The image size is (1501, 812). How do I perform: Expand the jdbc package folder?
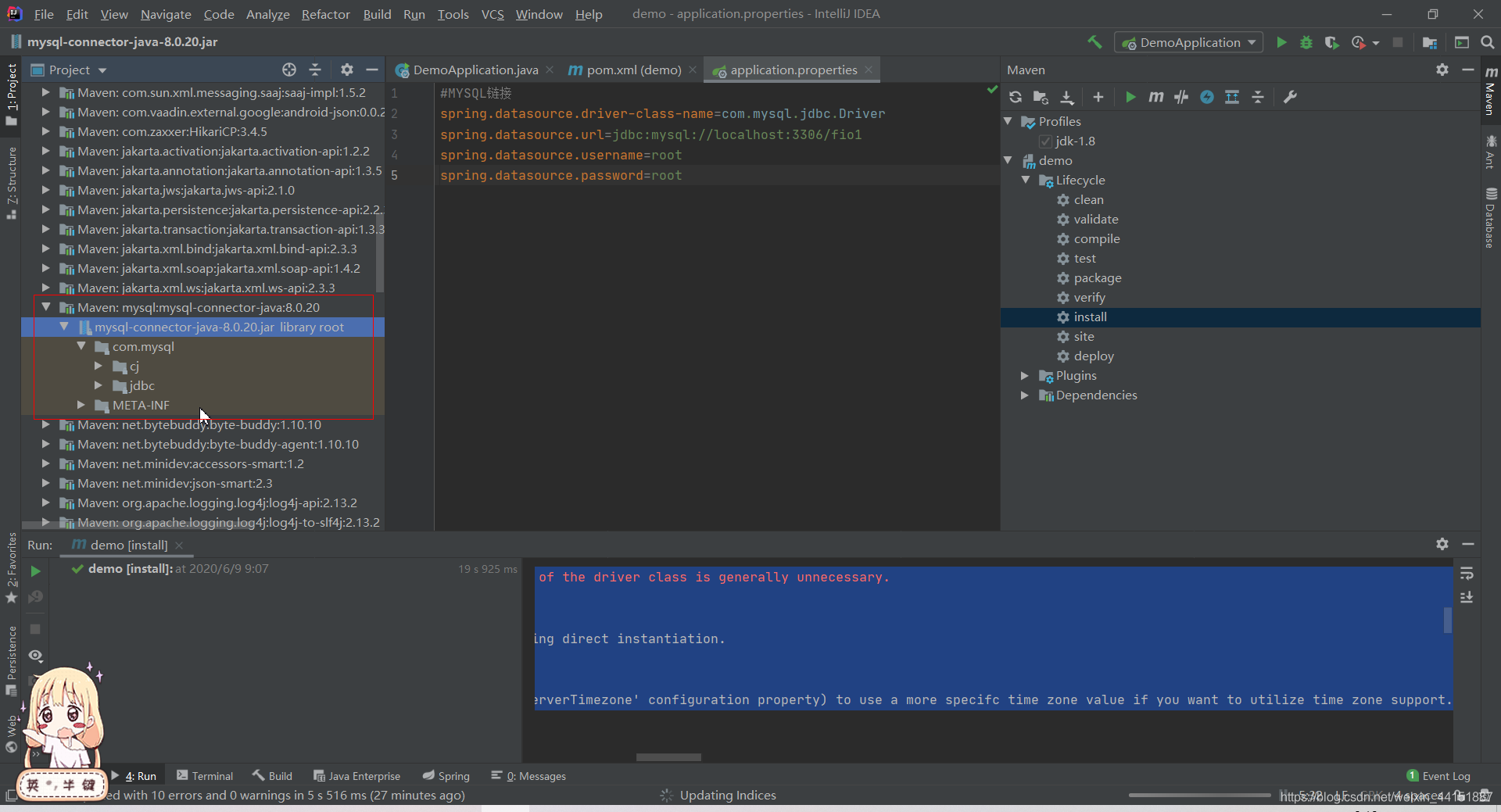tap(98, 385)
